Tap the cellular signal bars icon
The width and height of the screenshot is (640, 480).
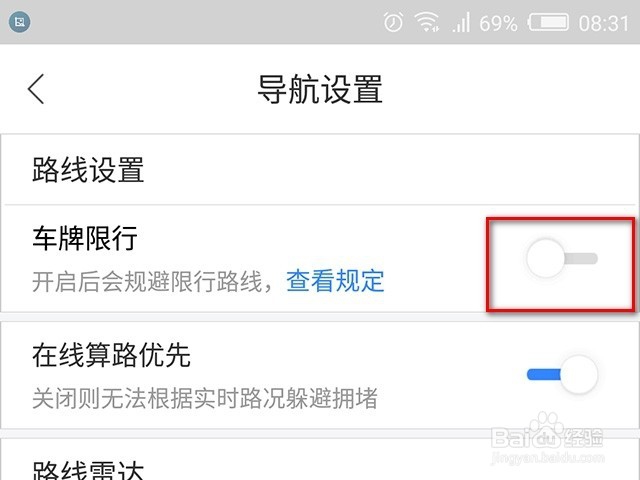tap(461, 22)
